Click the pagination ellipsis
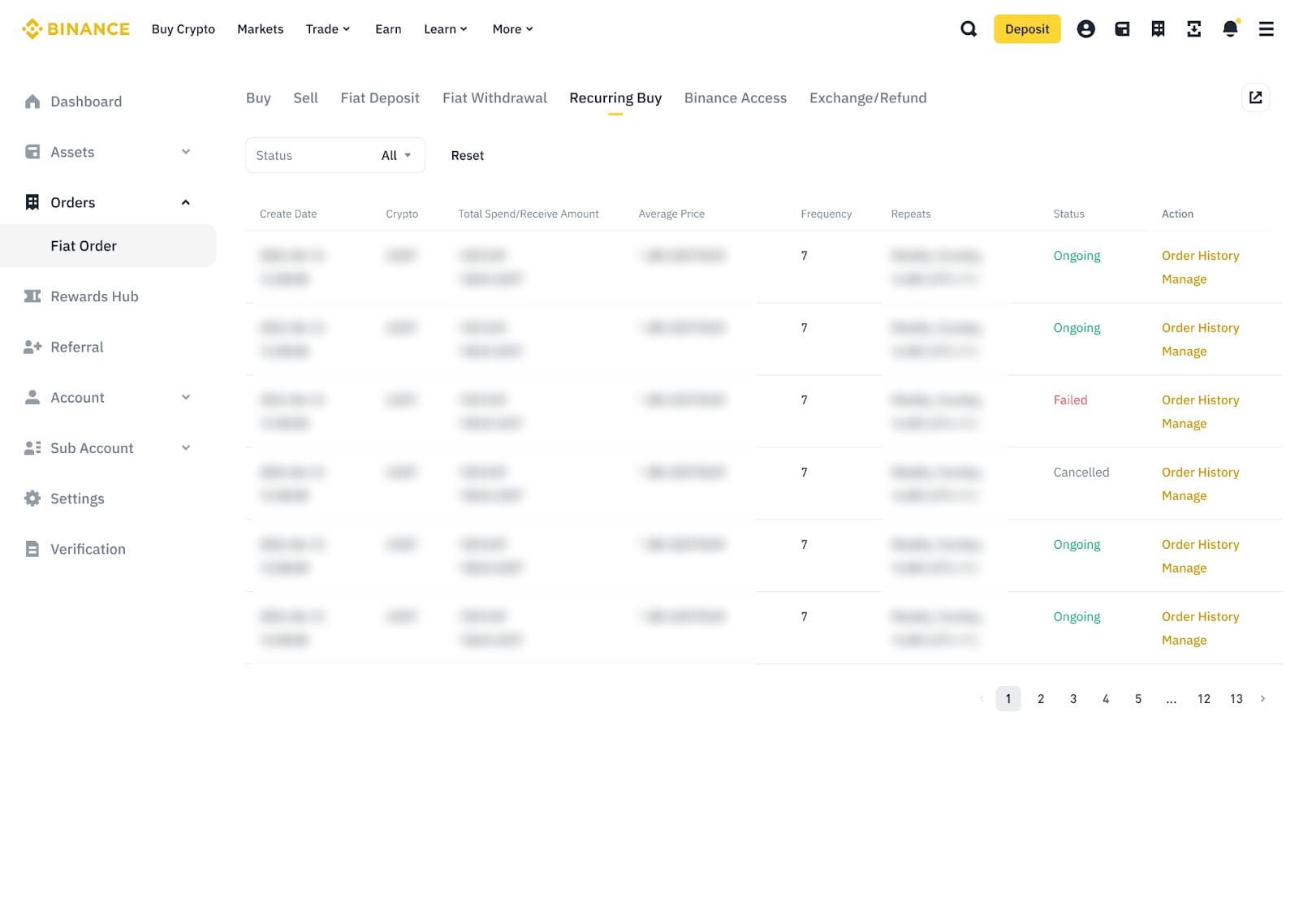 click(x=1171, y=699)
